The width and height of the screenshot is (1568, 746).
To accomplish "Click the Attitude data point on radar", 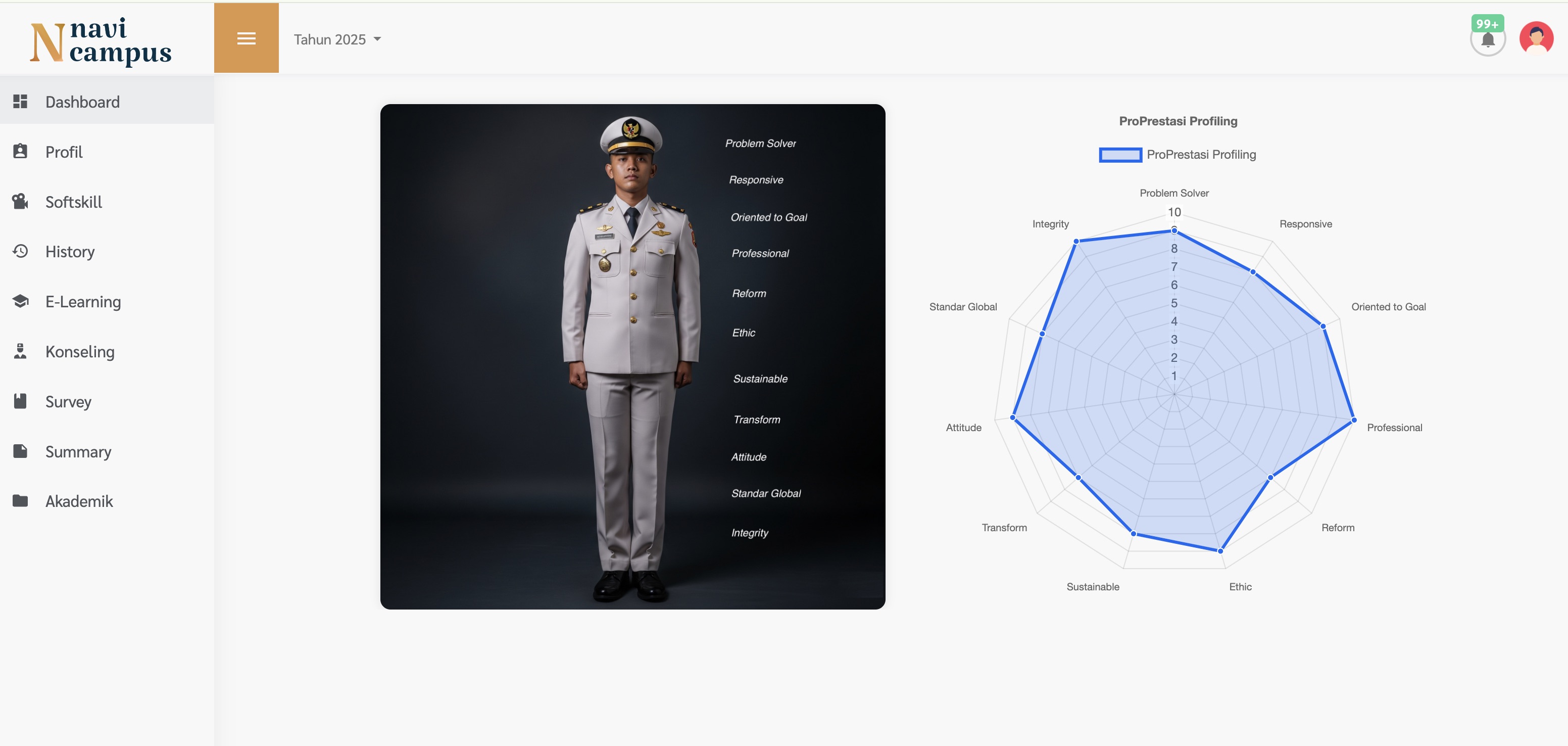I will coord(1013,418).
